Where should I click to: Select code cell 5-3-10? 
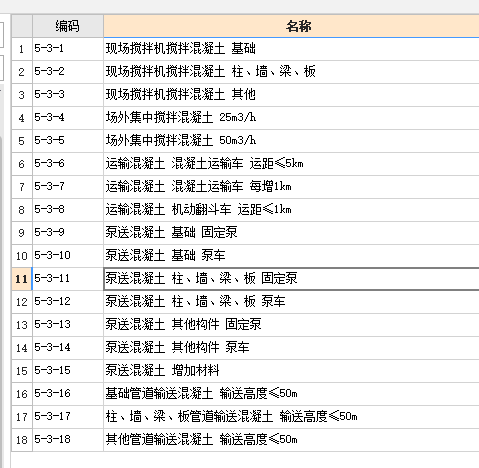(68, 256)
